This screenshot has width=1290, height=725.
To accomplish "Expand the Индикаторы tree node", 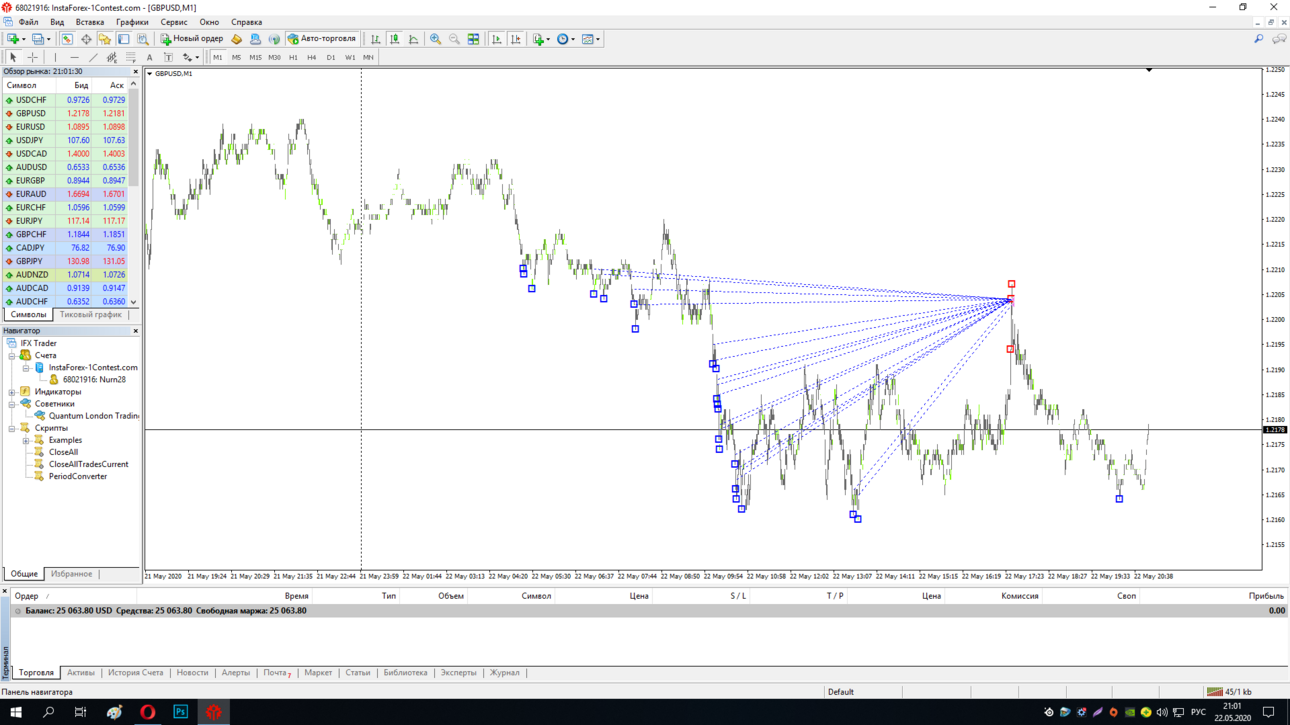I will pyautogui.click(x=12, y=392).
